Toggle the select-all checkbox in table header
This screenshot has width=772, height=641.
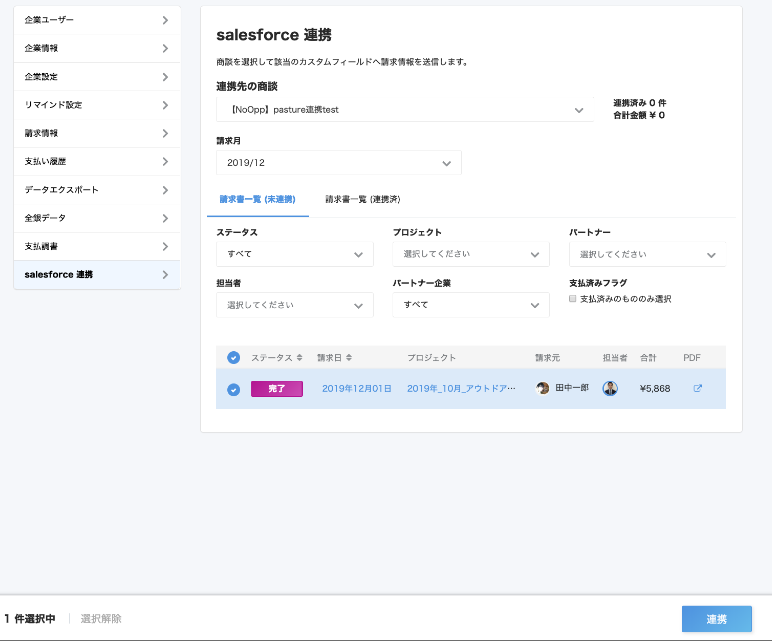(x=233, y=358)
